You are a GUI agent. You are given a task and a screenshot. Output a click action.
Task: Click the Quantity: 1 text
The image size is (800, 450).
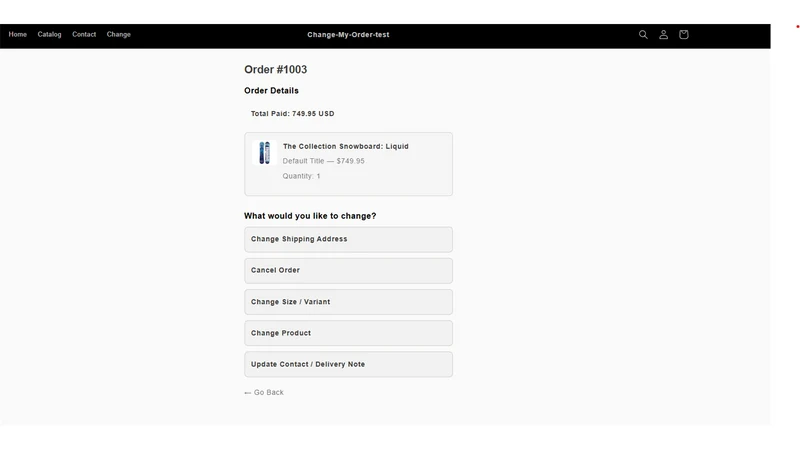point(302,176)
